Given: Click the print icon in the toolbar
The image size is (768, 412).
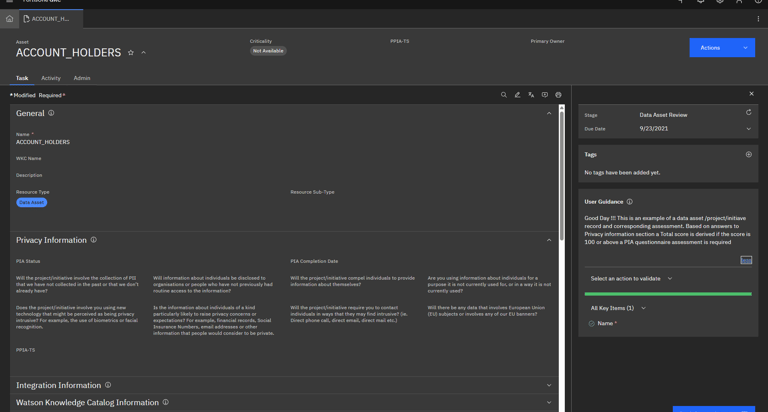Looking at the screenshot, I should pos(558,95).
